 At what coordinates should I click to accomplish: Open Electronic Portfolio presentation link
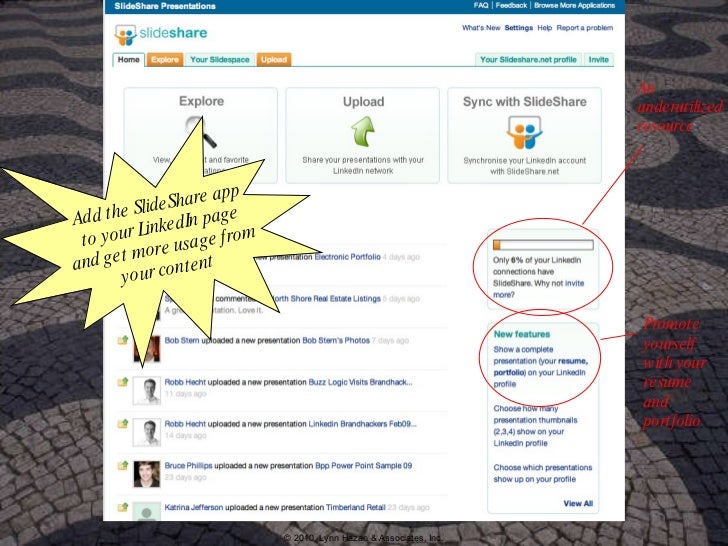pos(347,257)
